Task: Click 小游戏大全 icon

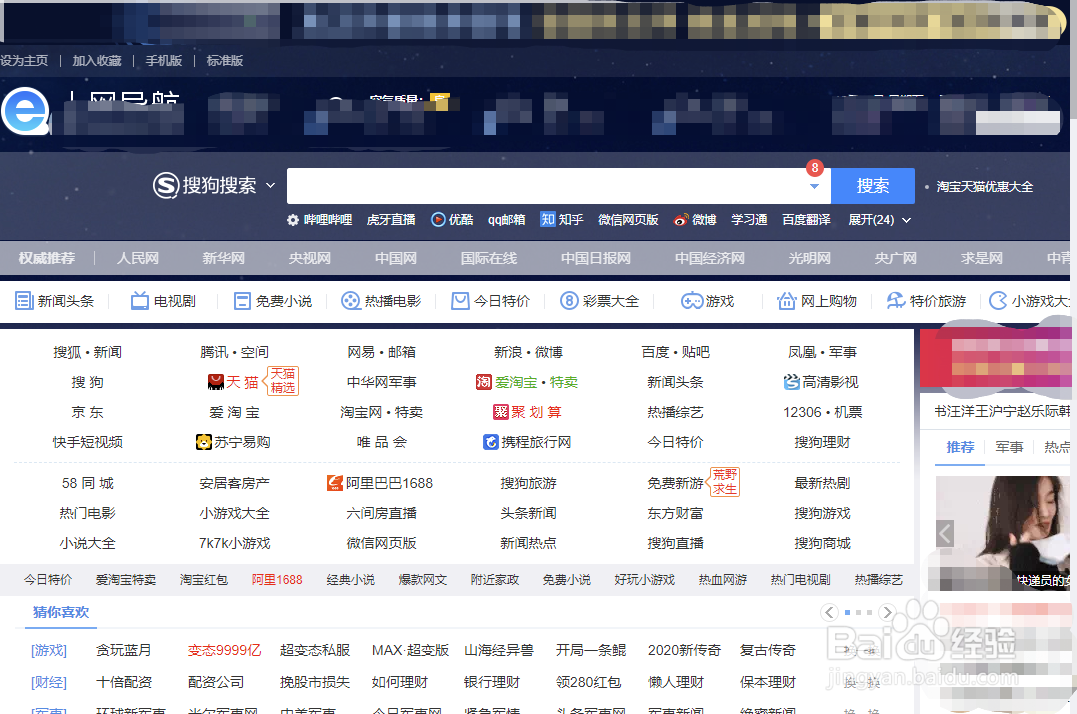Action: click(998, 301)
